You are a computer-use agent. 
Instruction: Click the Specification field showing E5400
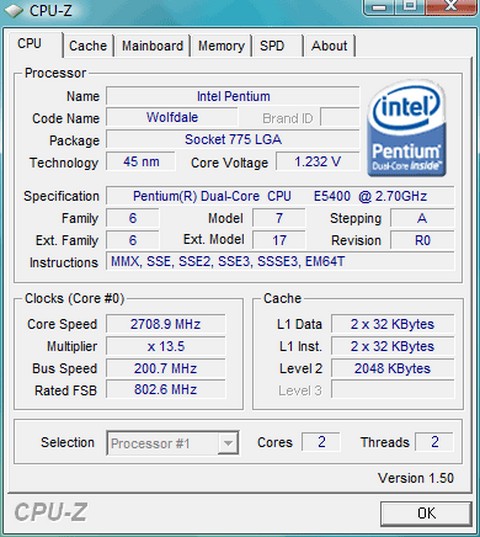[x=280, y=196]
